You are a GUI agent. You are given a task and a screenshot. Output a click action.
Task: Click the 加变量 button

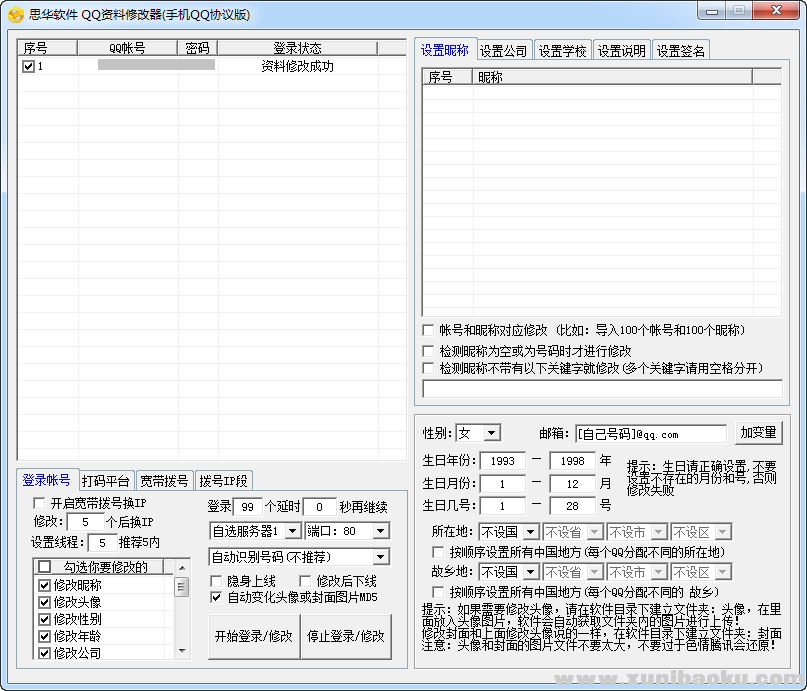click(x=758, y=433)
